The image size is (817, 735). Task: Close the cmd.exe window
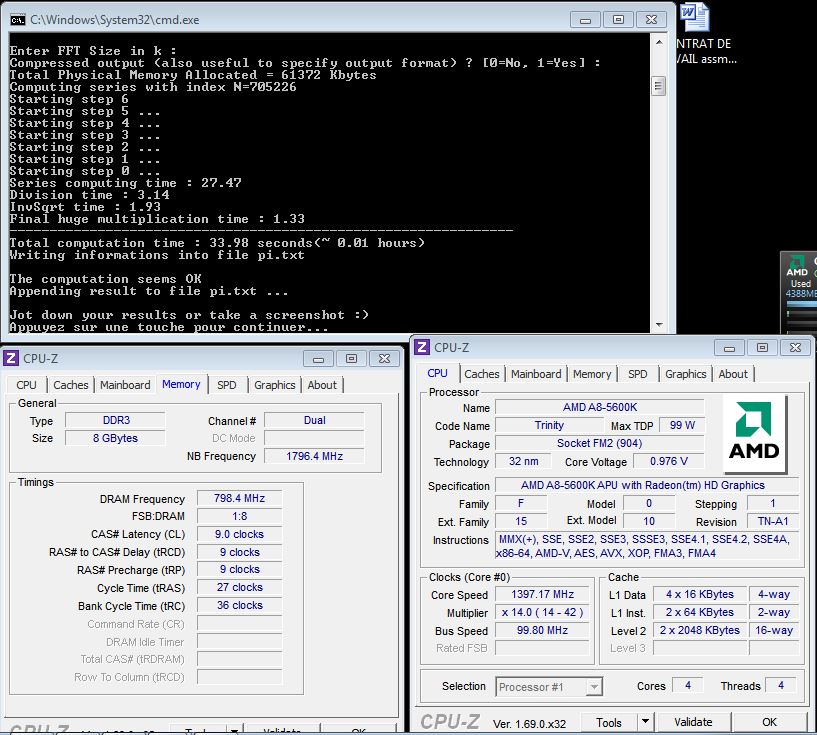[651, 20]
